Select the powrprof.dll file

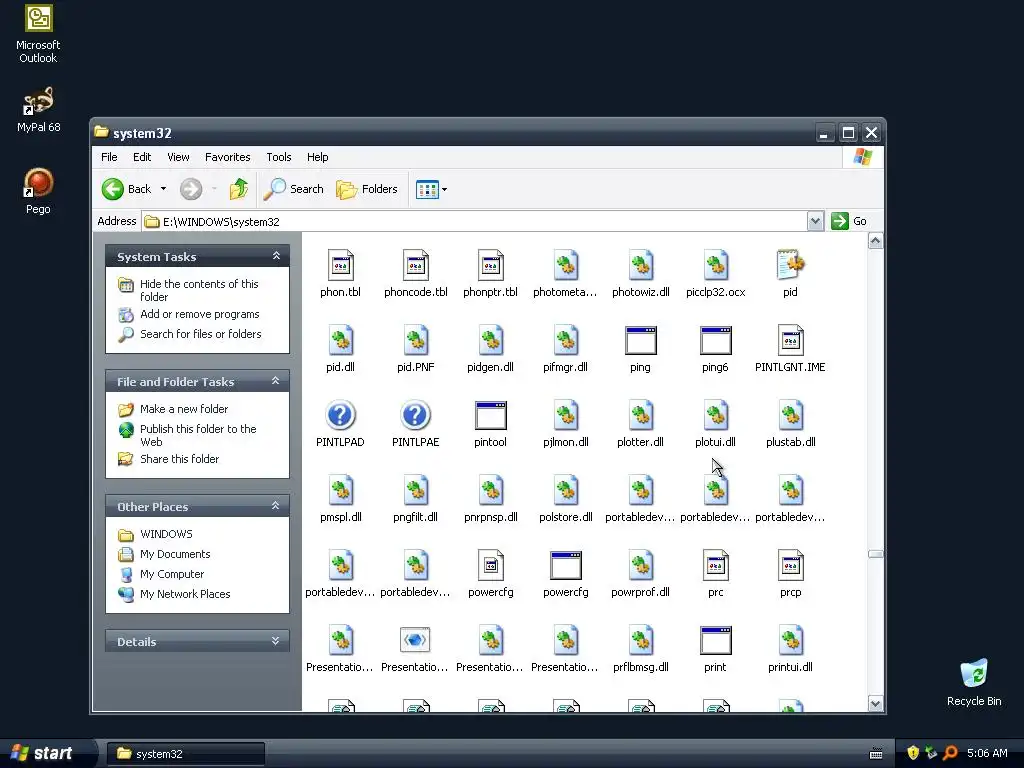pyautogui.click(x=641, y=573)
